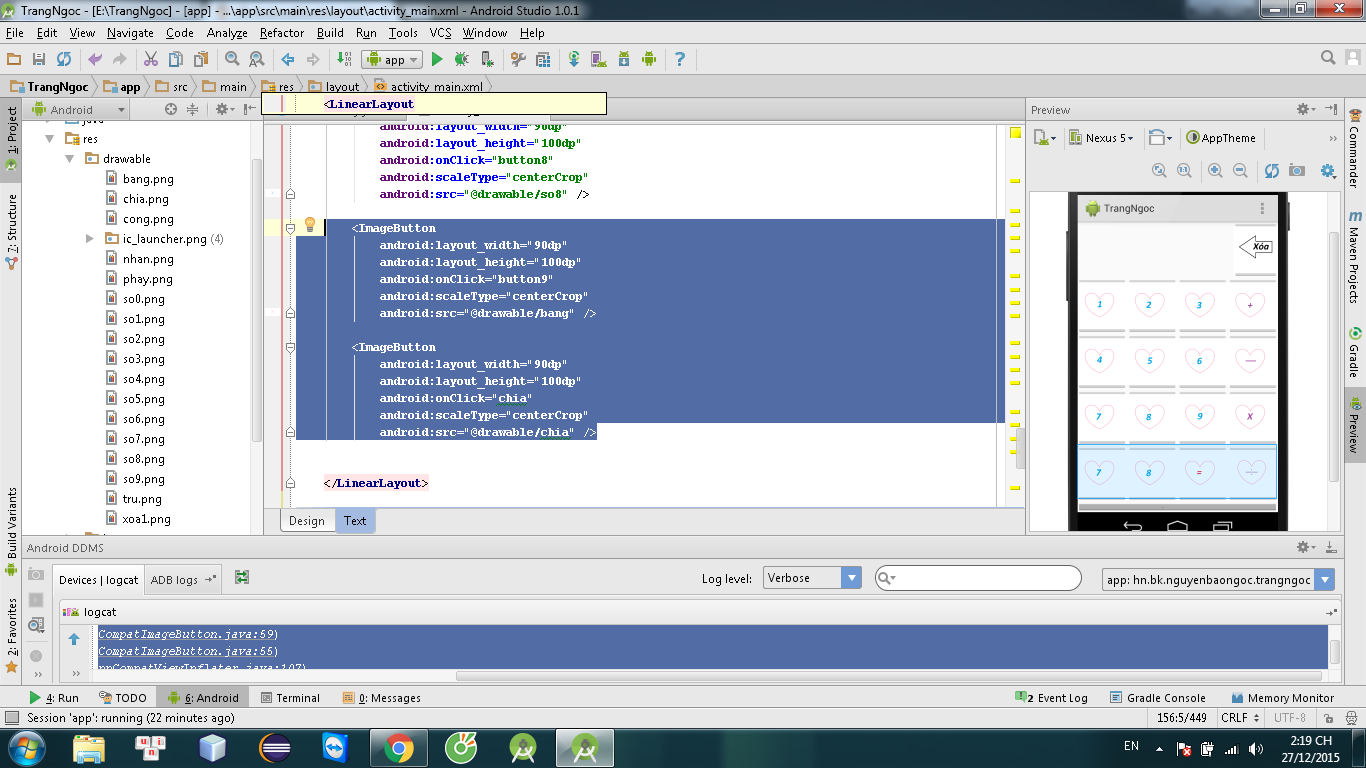Open the SDK Manager toolbar icon
The width and height of the screenshot is (1366, 768).
pos(624,59)
